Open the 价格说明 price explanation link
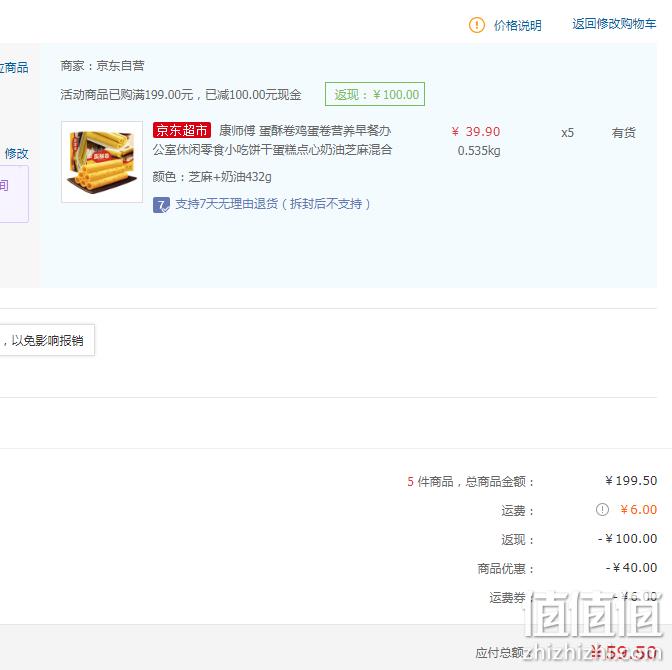The width and height of the screenshot is (672, 670). tap(517, 25)
